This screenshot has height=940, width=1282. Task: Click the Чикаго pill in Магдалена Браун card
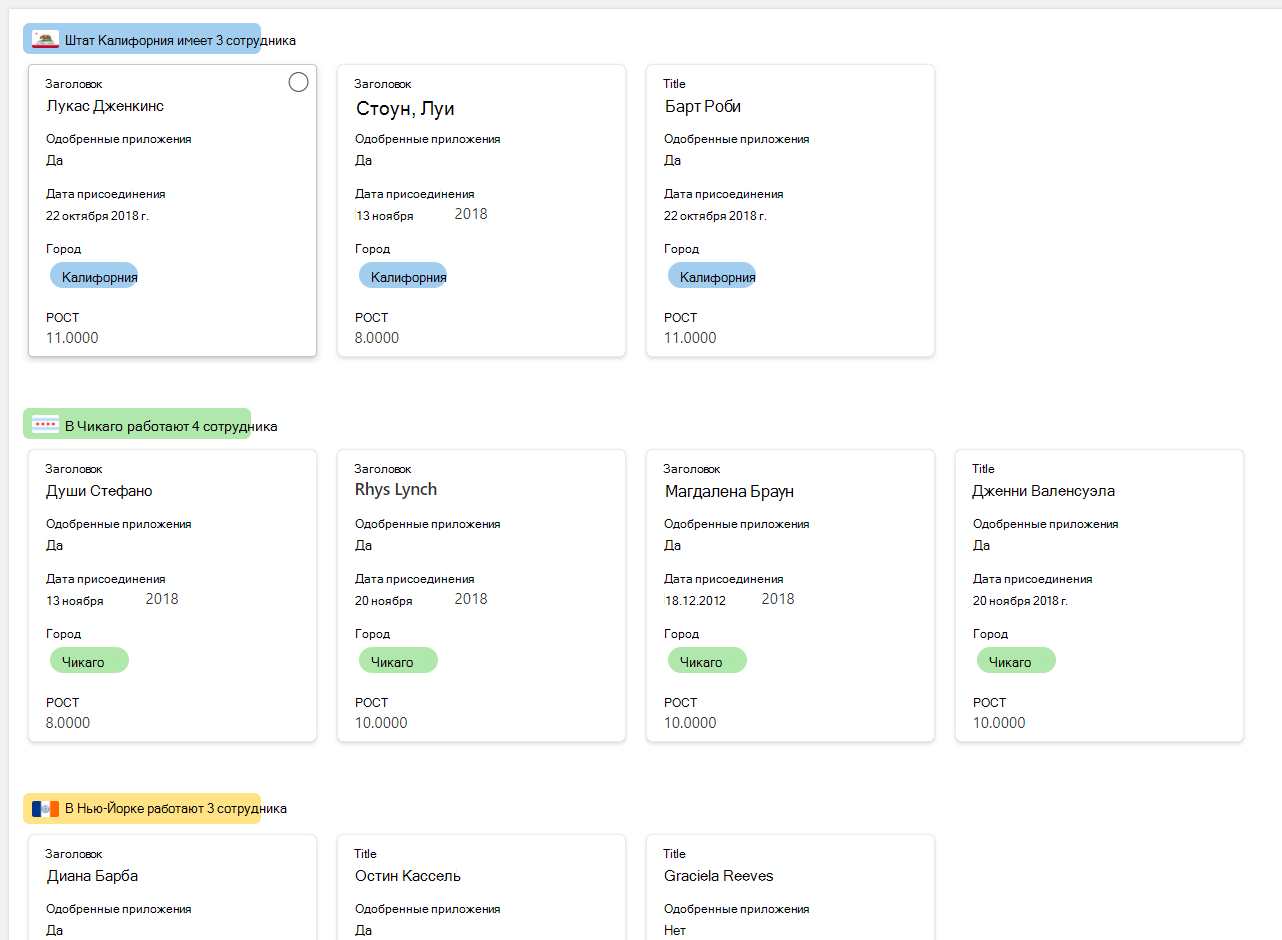pyautogui.click(x=707, y=660)
